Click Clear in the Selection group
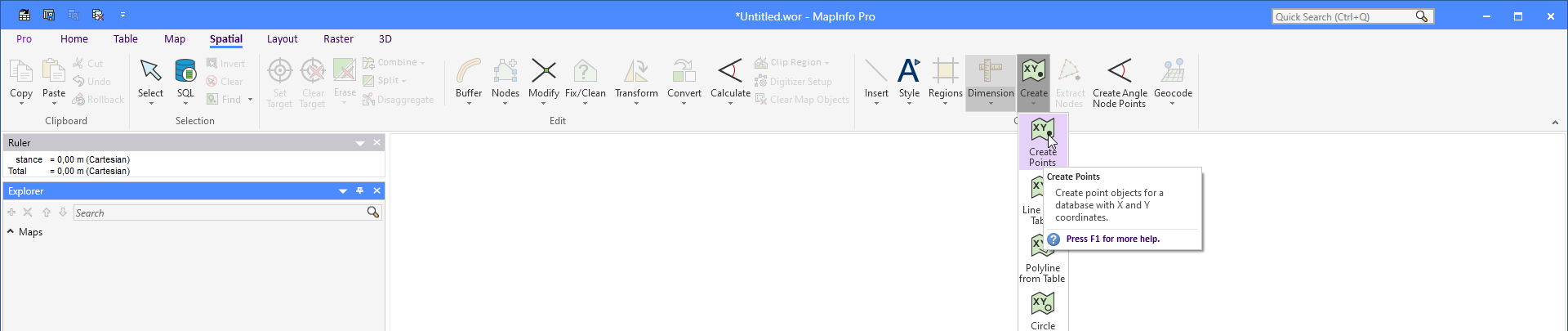The image size is (1568, 331). tap(225, 82)
